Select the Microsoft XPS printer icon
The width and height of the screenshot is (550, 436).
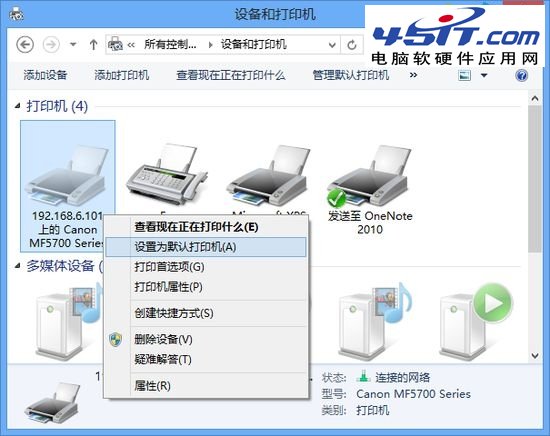click(268, 175)
